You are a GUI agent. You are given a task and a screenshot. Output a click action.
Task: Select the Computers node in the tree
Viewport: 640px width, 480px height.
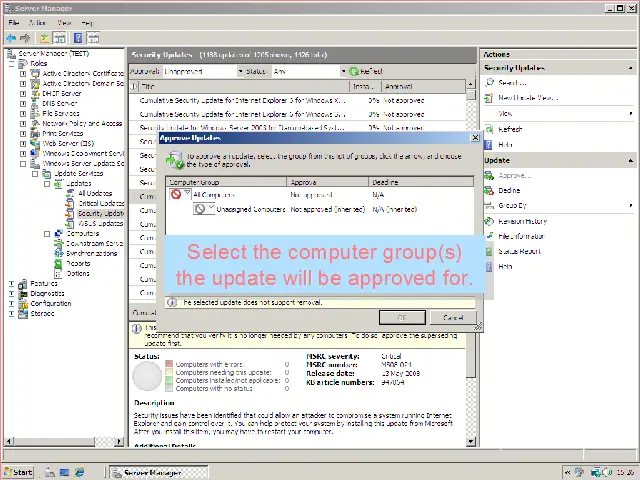click(82, 233)
